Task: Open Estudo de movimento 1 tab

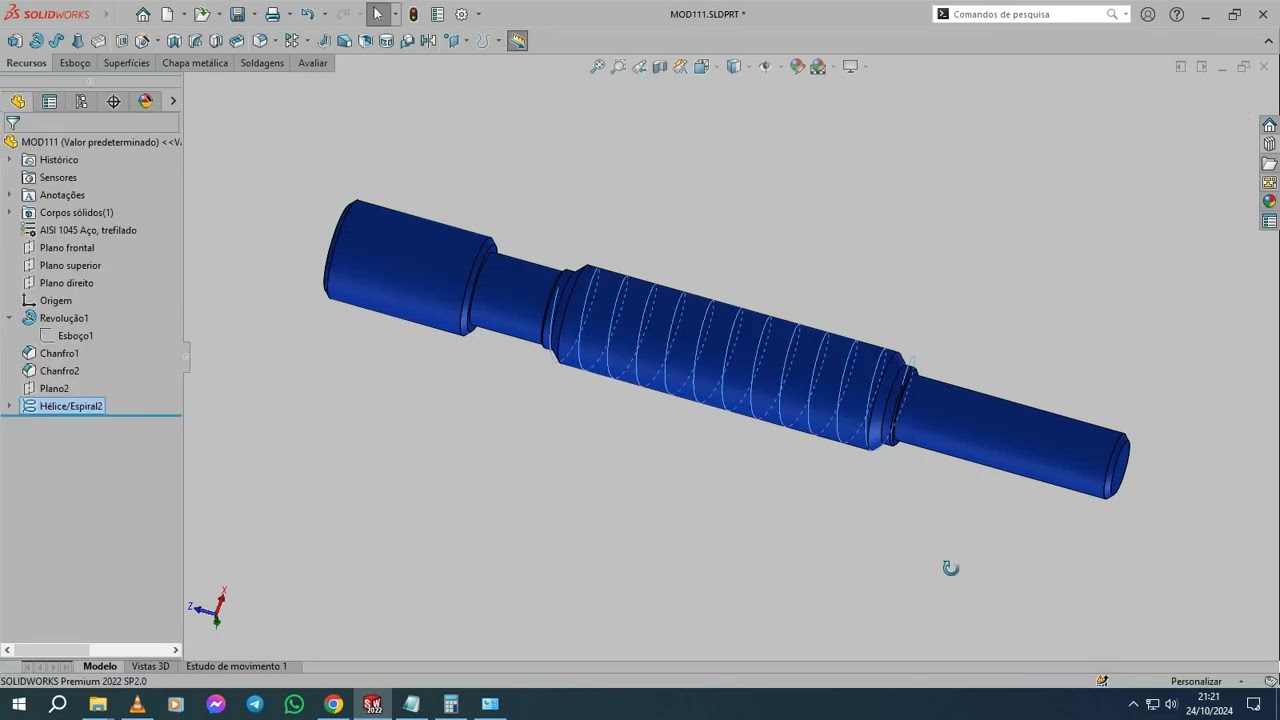Action: (x=236, y=666)
